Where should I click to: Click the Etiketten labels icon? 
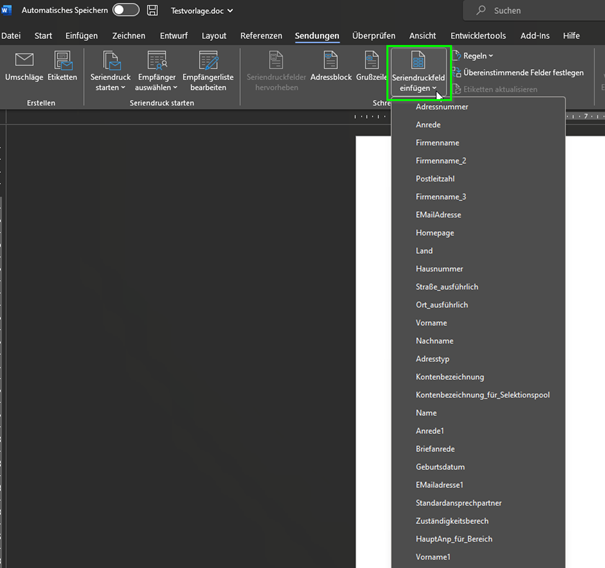click(x=62, y=61)
